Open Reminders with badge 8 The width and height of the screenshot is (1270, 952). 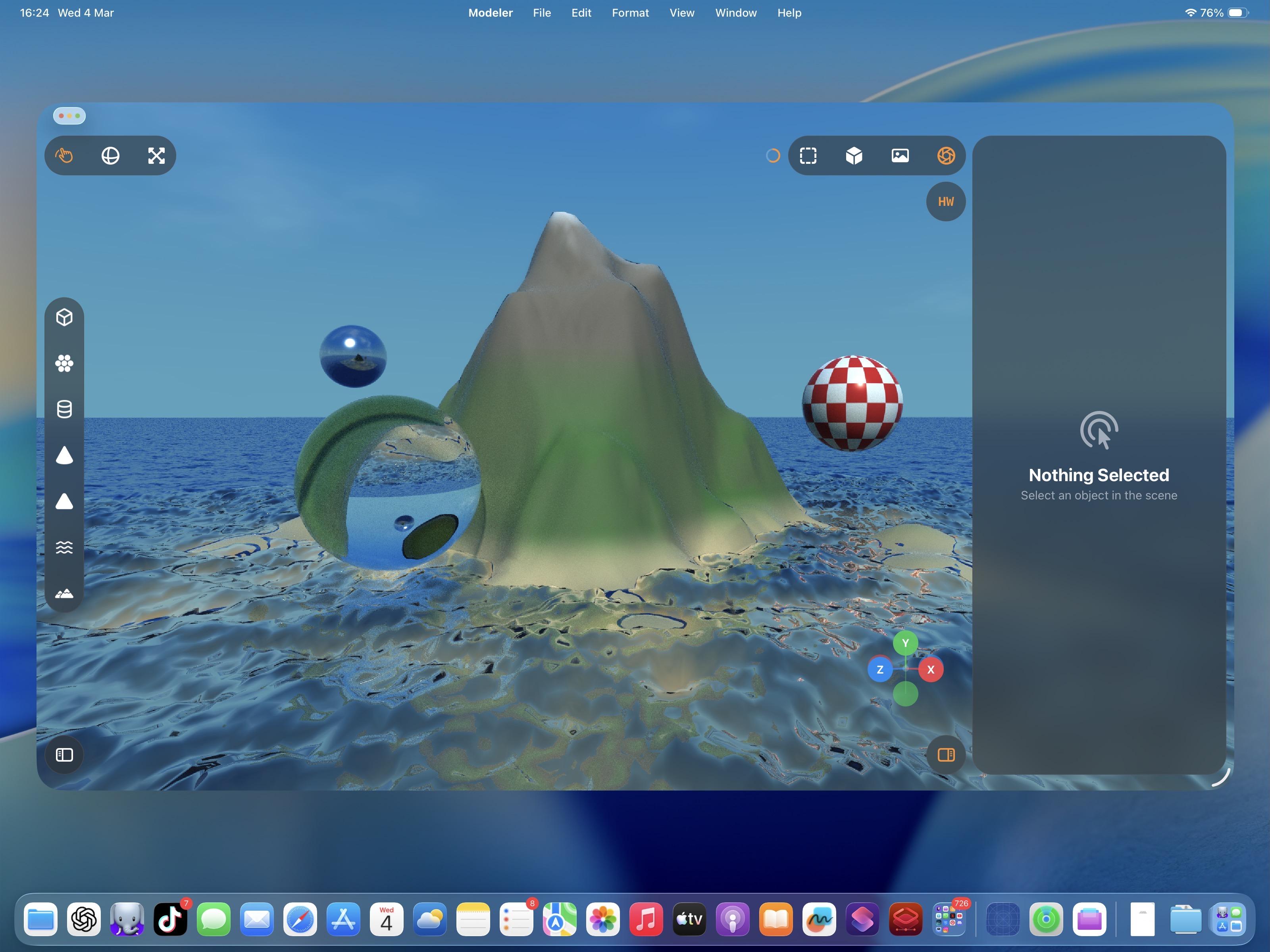click(x=517, y=920)
